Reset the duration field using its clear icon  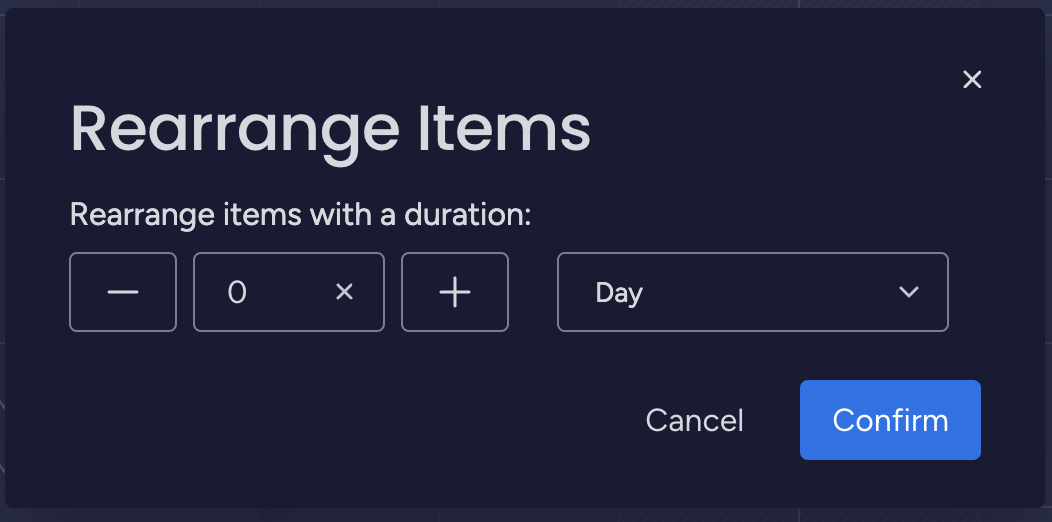coord(344,292)
